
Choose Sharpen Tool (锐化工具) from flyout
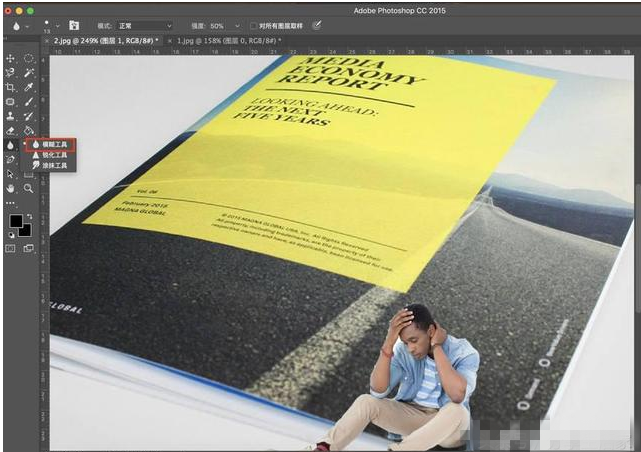coord(50,155)
